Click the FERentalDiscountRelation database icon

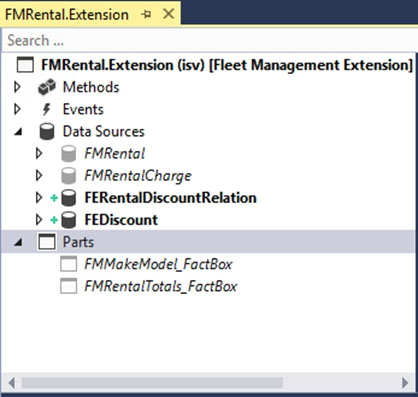(69, 198)
